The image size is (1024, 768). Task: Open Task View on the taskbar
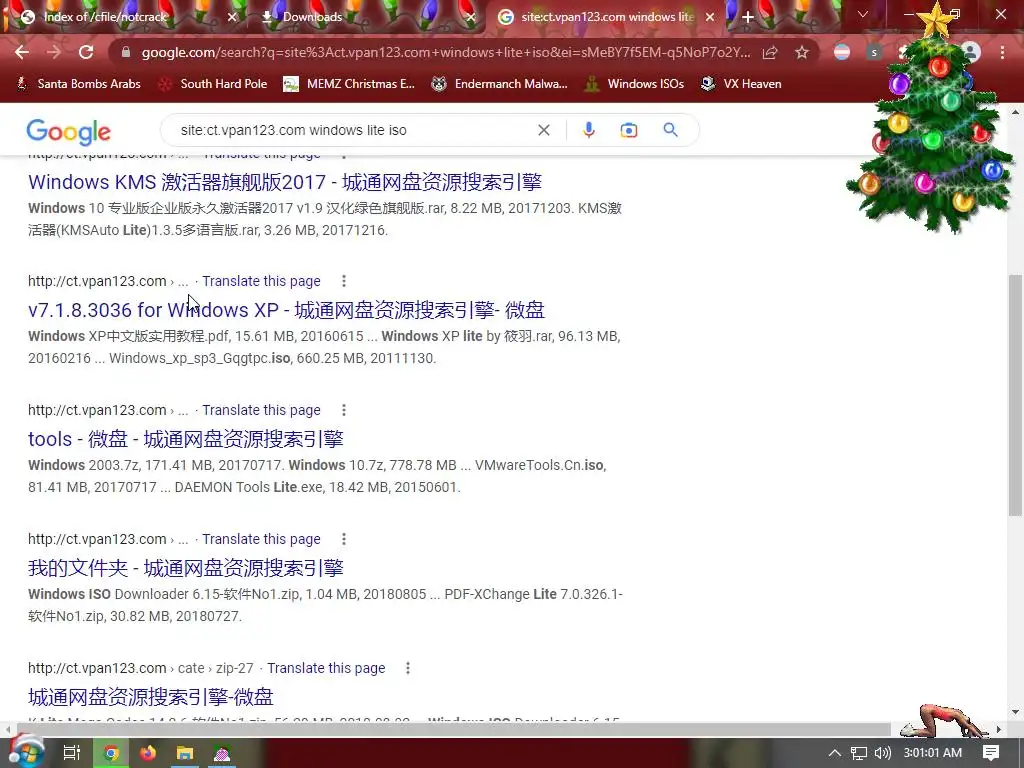pos(72,752)
